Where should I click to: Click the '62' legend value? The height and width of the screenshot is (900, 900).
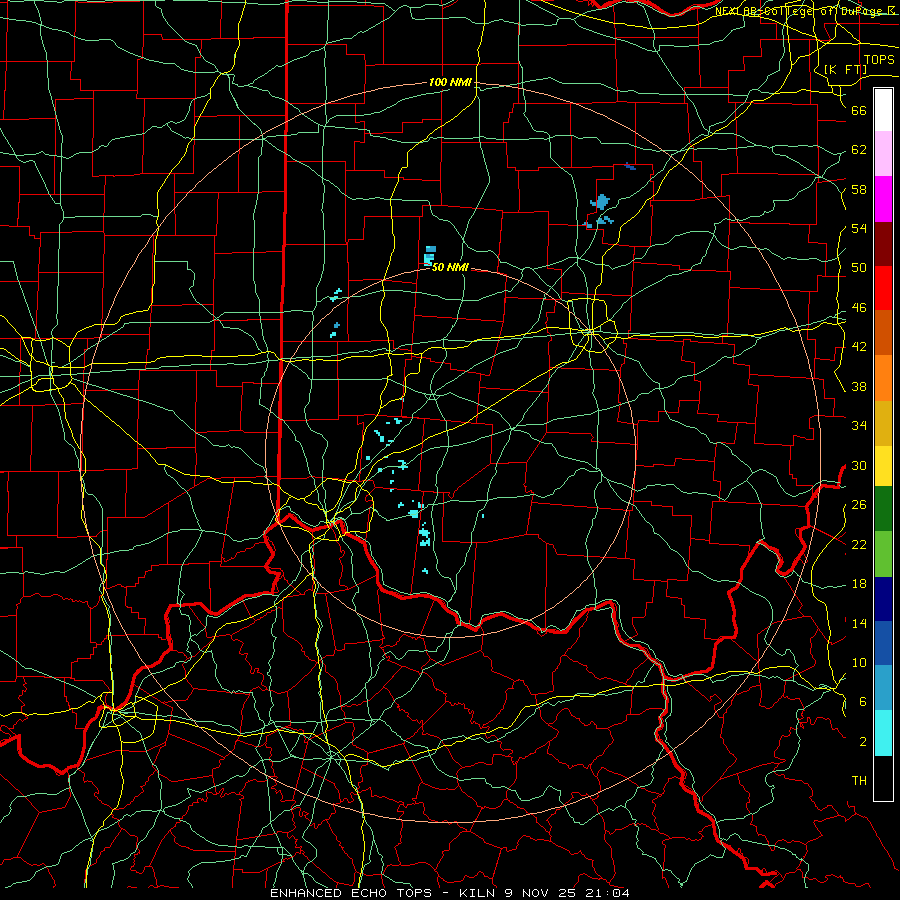click(859, 150)
